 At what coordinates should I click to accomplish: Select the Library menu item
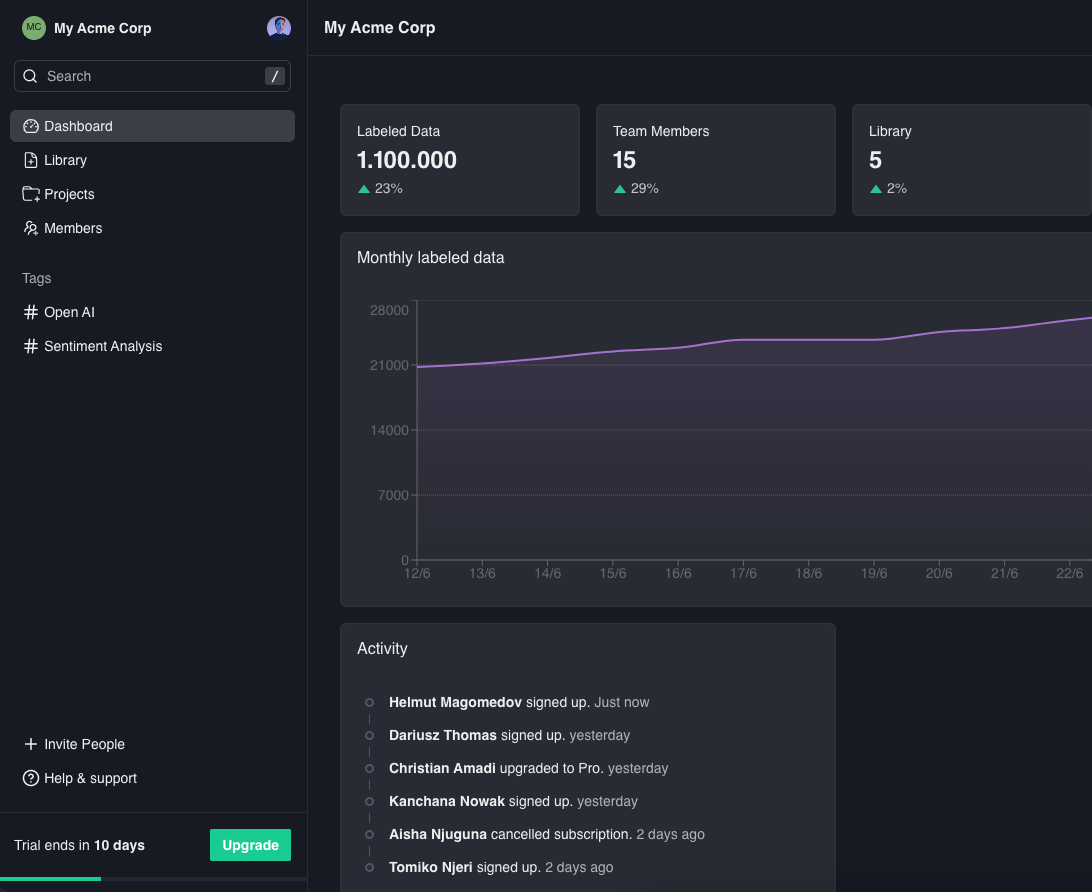66,160
